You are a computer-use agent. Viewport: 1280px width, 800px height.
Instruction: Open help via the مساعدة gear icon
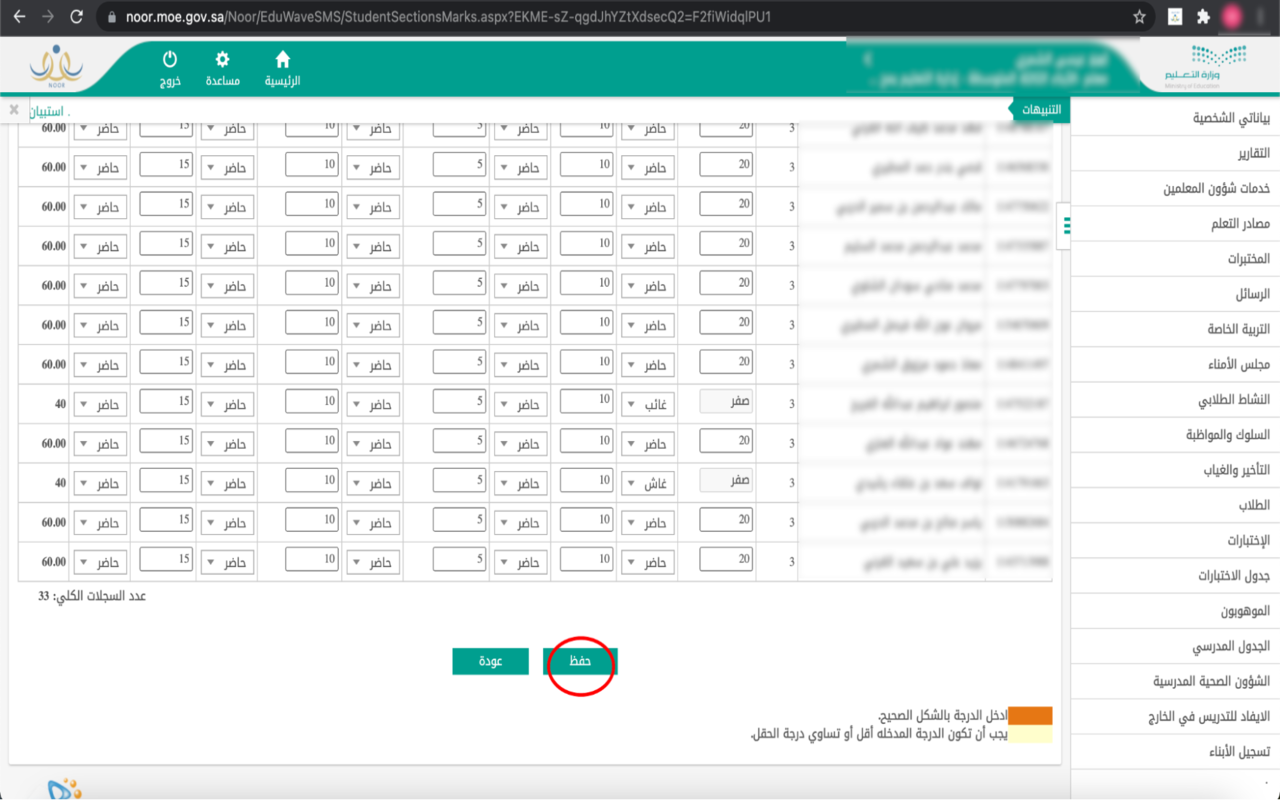pos(222,69)
